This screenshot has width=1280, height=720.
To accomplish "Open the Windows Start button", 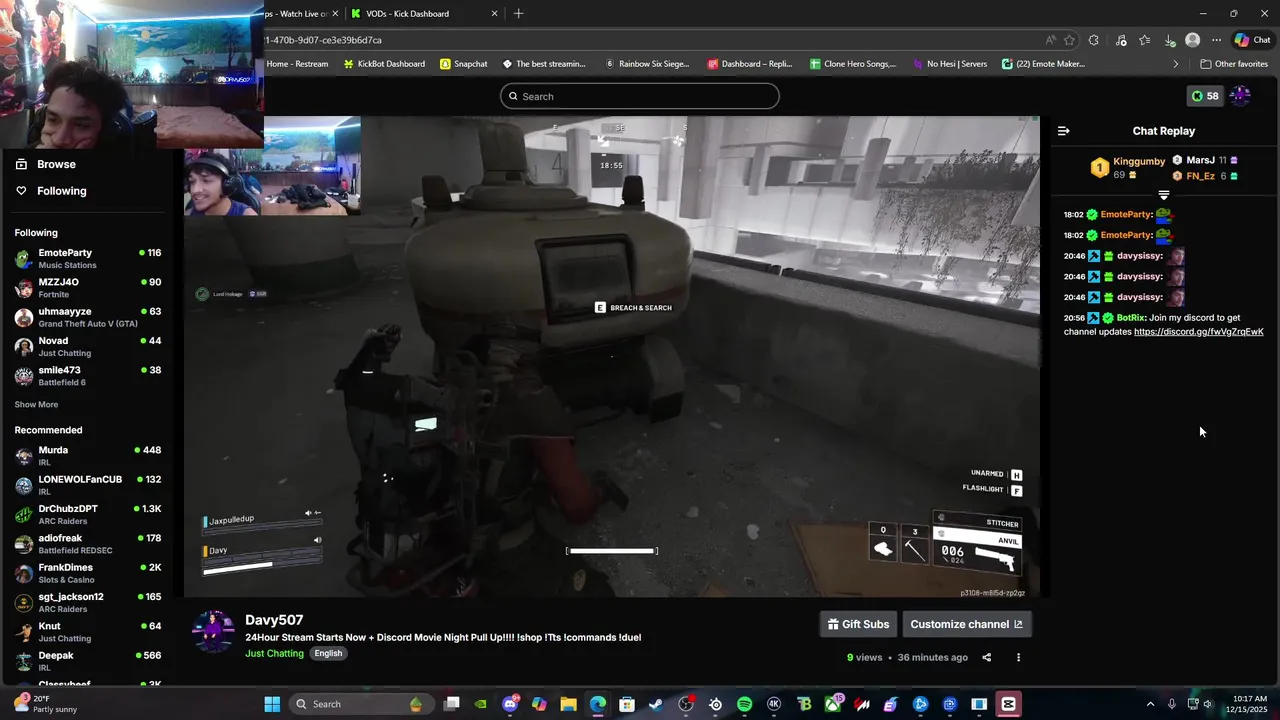I will [272, 704].
